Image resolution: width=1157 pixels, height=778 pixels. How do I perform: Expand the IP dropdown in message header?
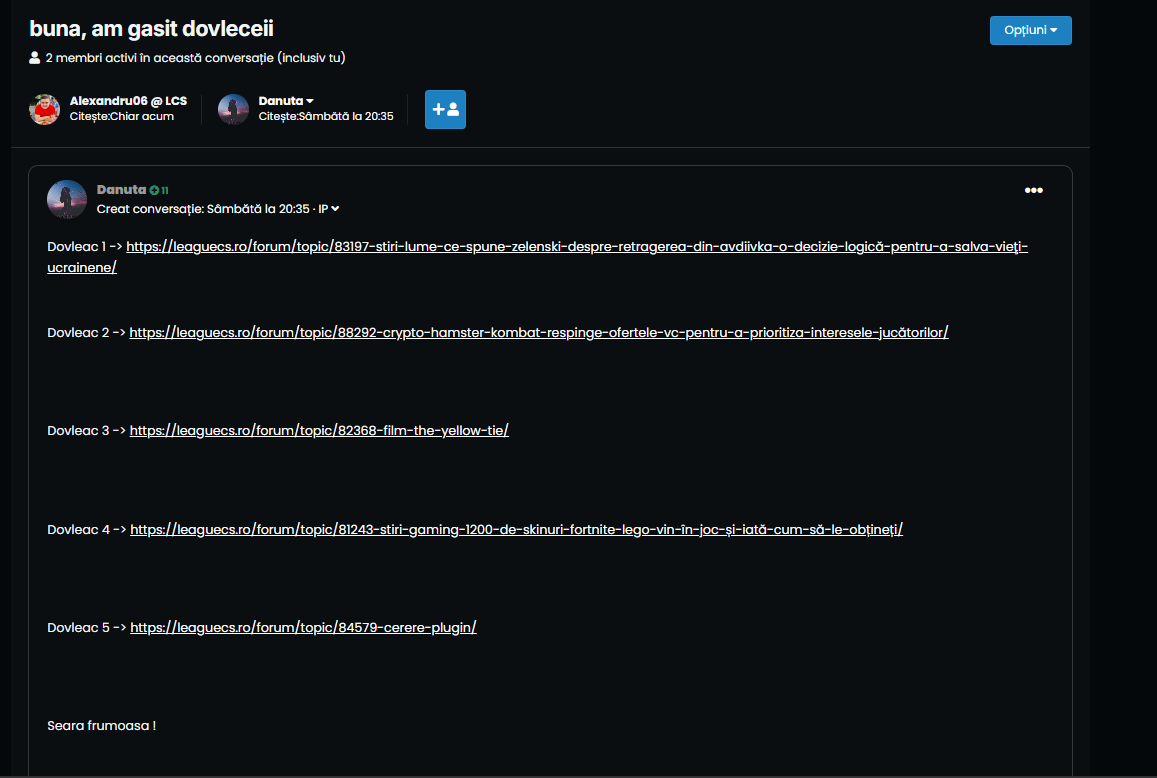[x=328, y=209]
